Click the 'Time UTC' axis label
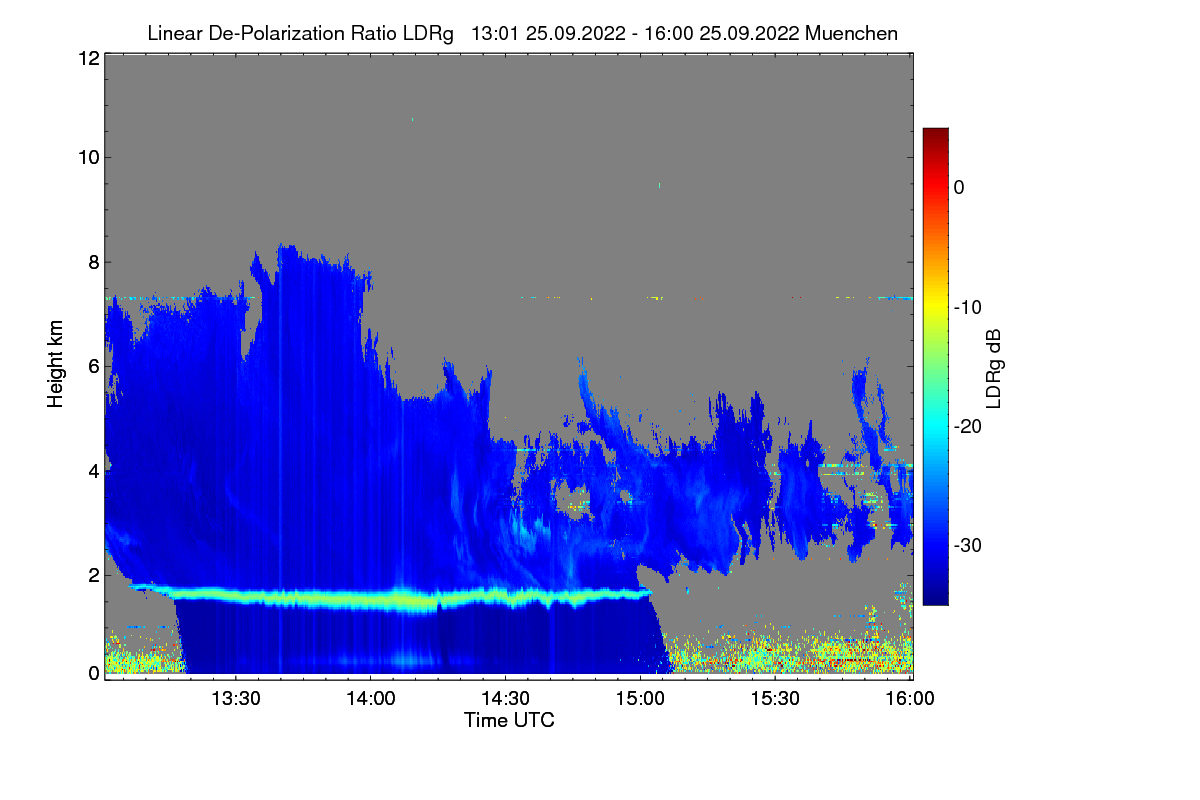The height and width of the screenshot is (800, 1200). tap(509, 720)
